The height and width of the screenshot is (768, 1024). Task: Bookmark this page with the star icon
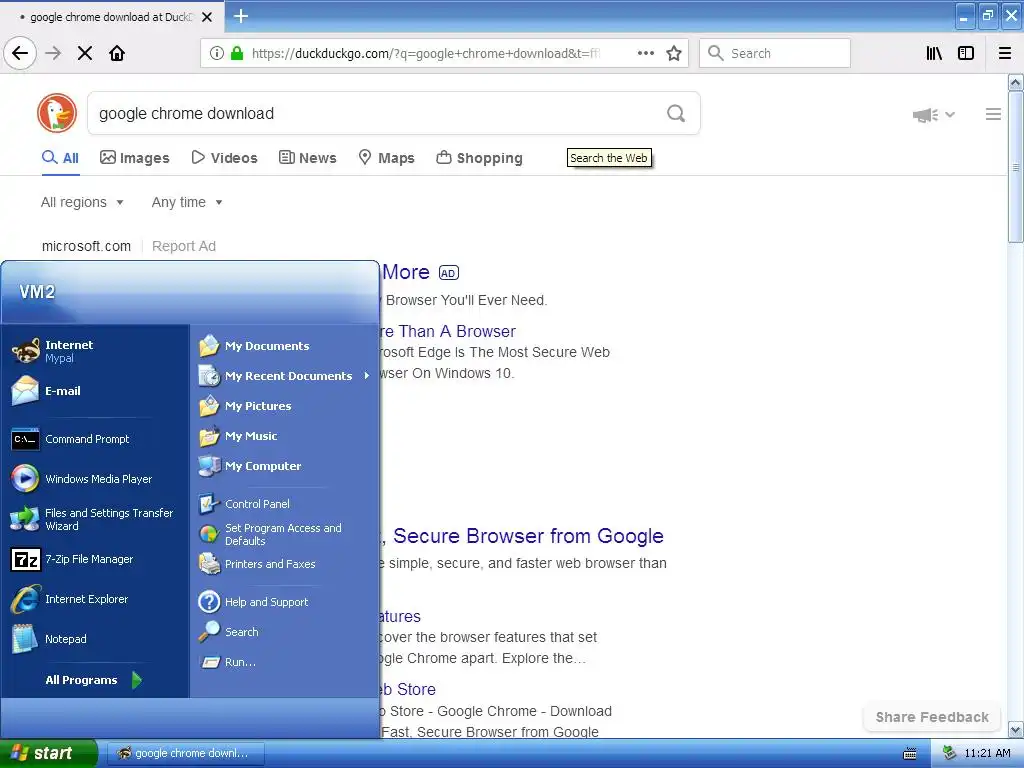674,53
